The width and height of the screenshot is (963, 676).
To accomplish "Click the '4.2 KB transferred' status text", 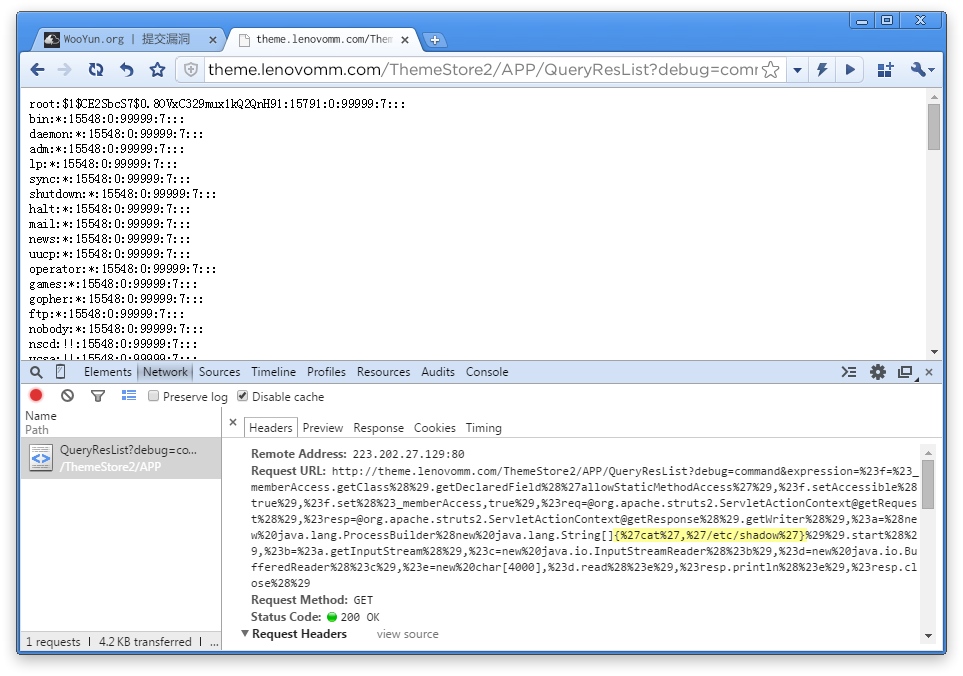I will point(145,642).
